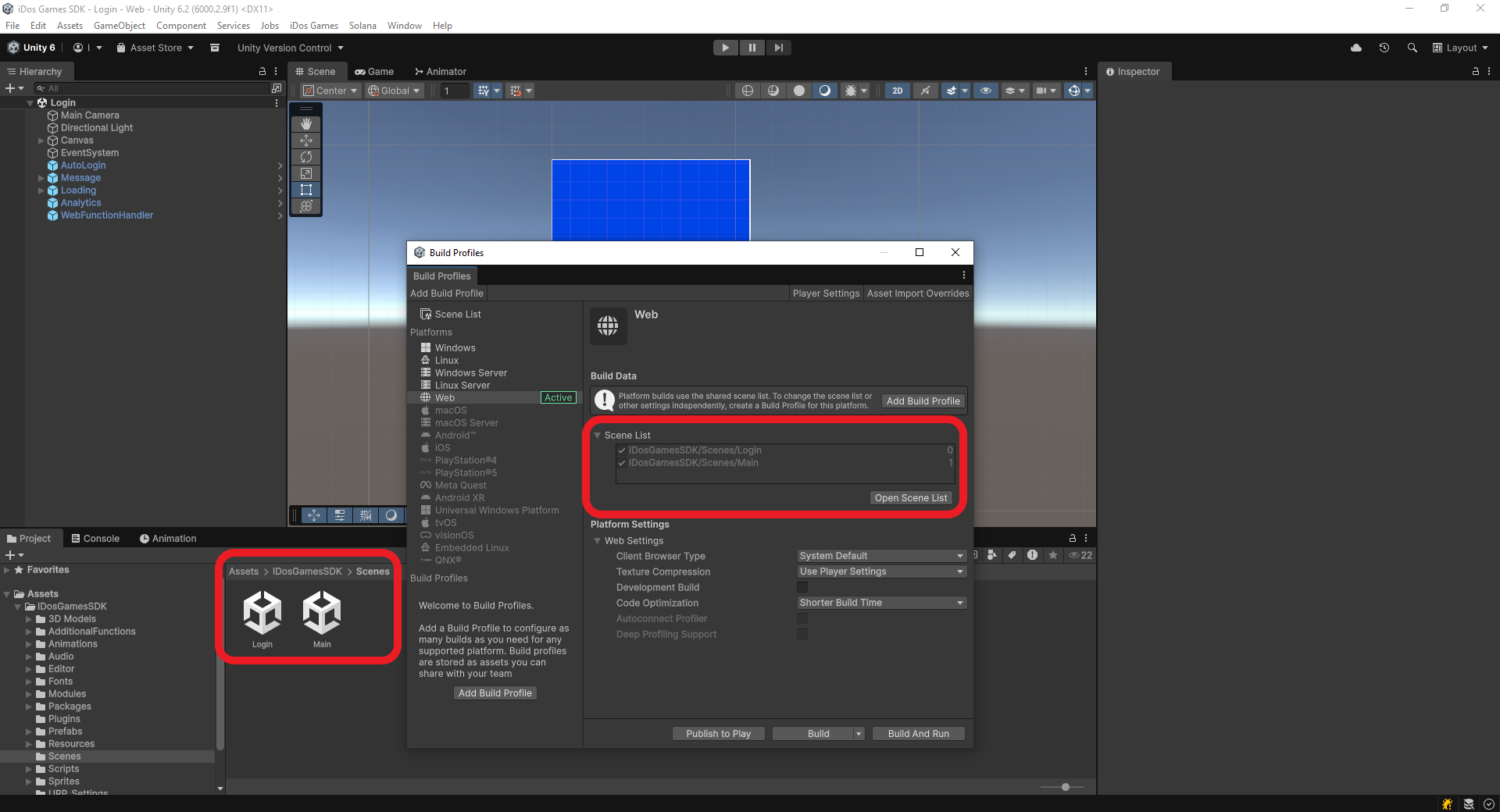Screen dimensions: 1500x812
Task: Open the Code Optimization dropdown
Action: point(881,603)
